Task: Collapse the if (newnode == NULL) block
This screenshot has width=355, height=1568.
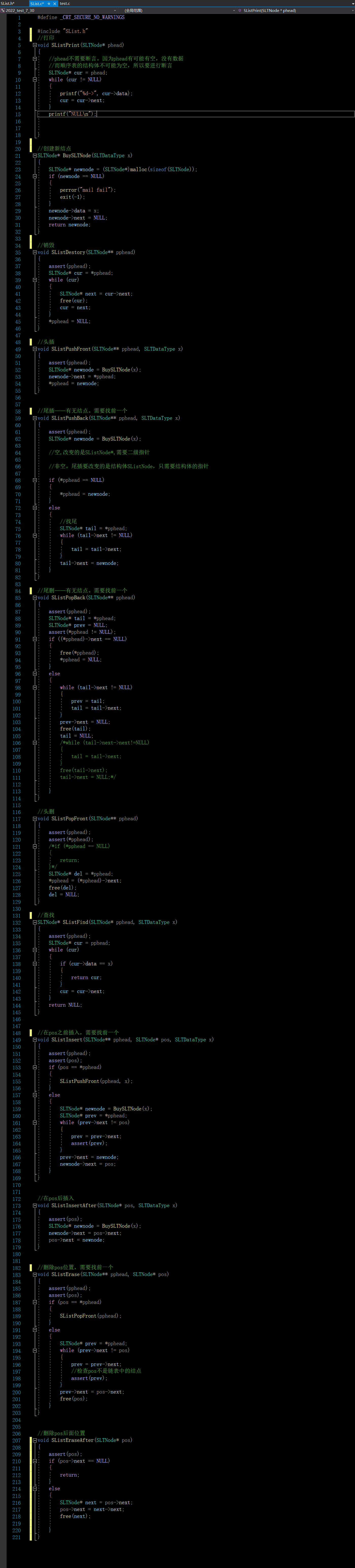Action: point(35,176)
